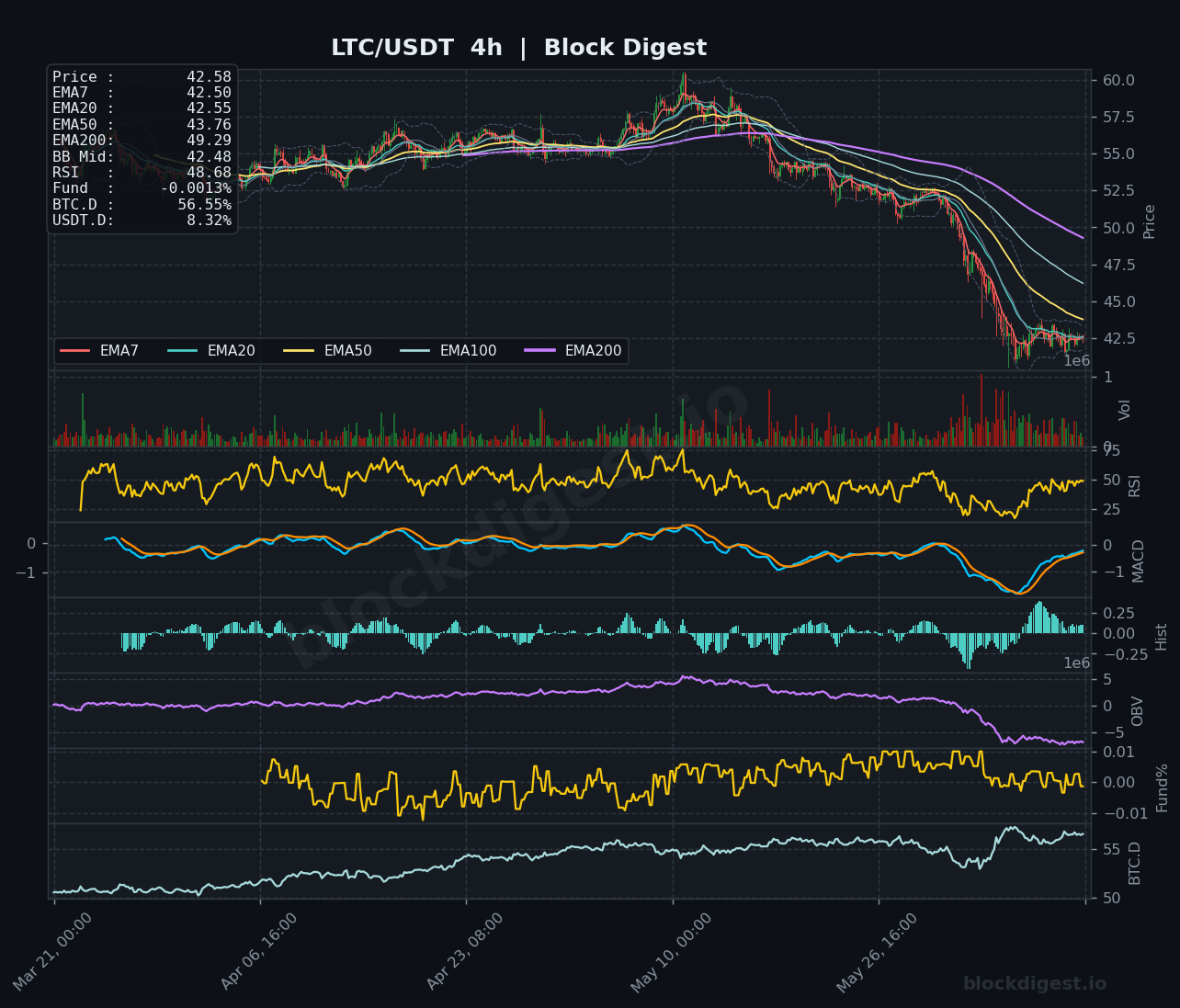Click the Block Digest title text
This screenshot has width=1180, height=1008.
click(625, 48)
